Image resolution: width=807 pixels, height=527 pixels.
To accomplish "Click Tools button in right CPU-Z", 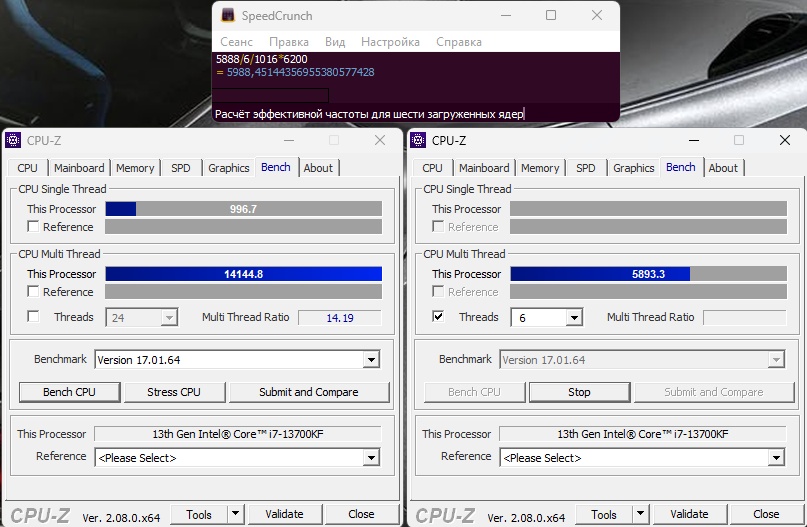I will pyautogui.click(x=604, y=514).
